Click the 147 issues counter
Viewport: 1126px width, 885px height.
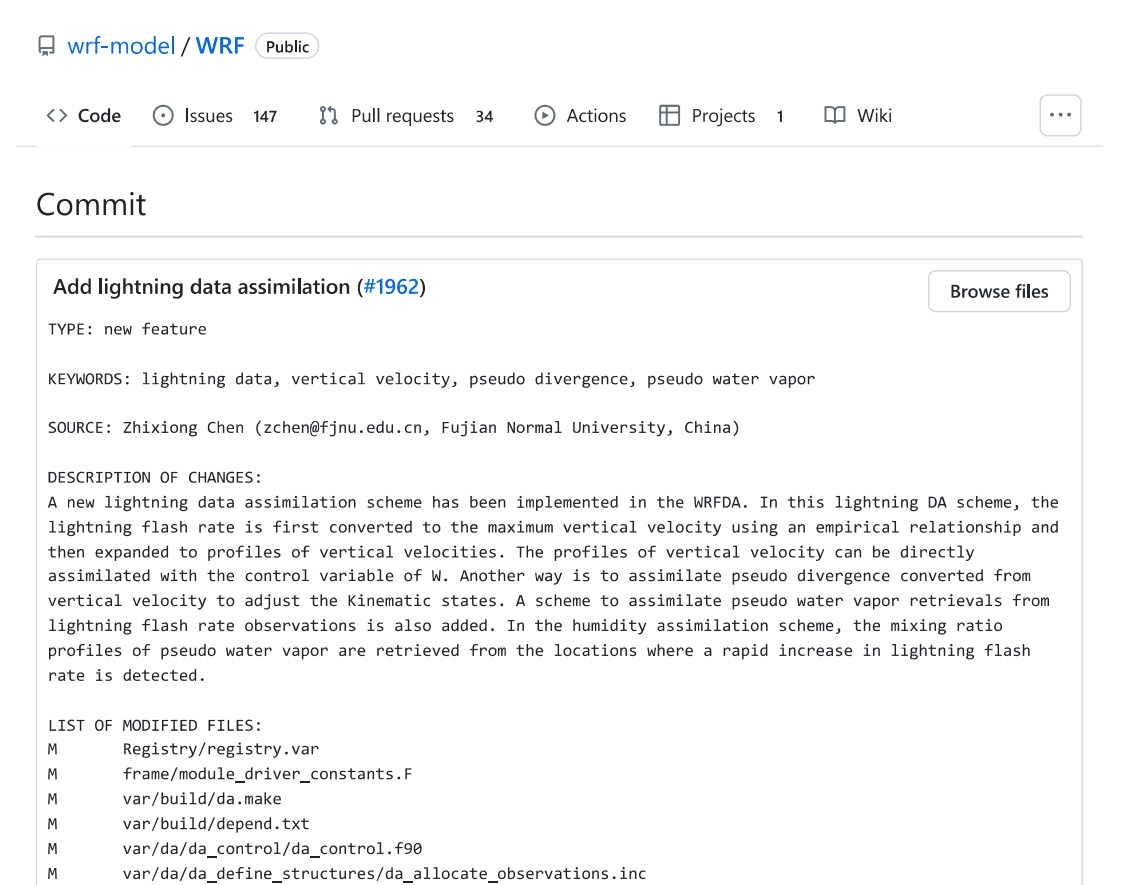click(265, 117)
